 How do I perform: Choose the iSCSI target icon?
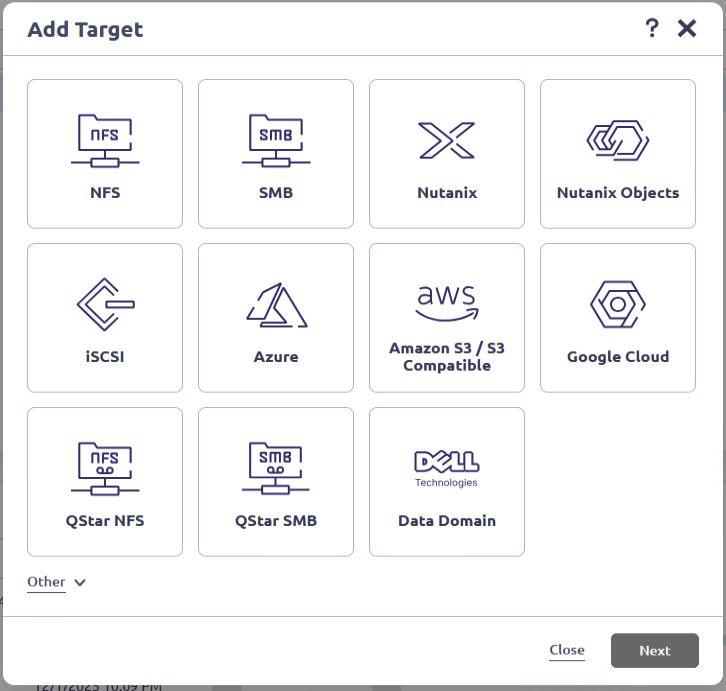(x=105, y=304)
